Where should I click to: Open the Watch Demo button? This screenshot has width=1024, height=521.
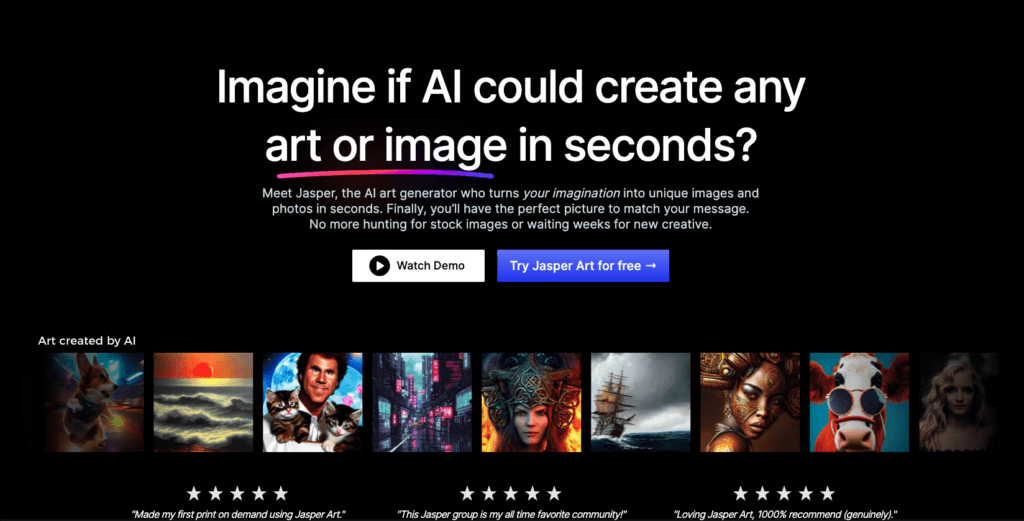(418, 266)
